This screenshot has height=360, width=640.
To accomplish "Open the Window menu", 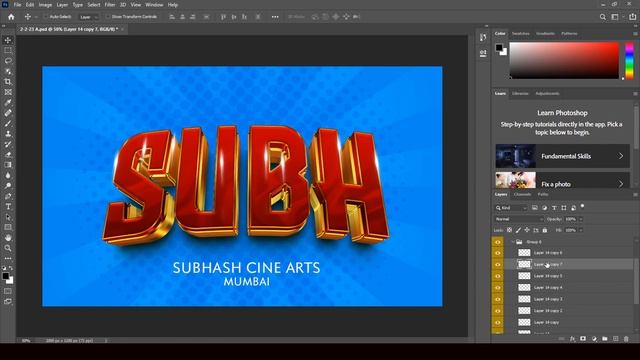I will coord(154,5).
